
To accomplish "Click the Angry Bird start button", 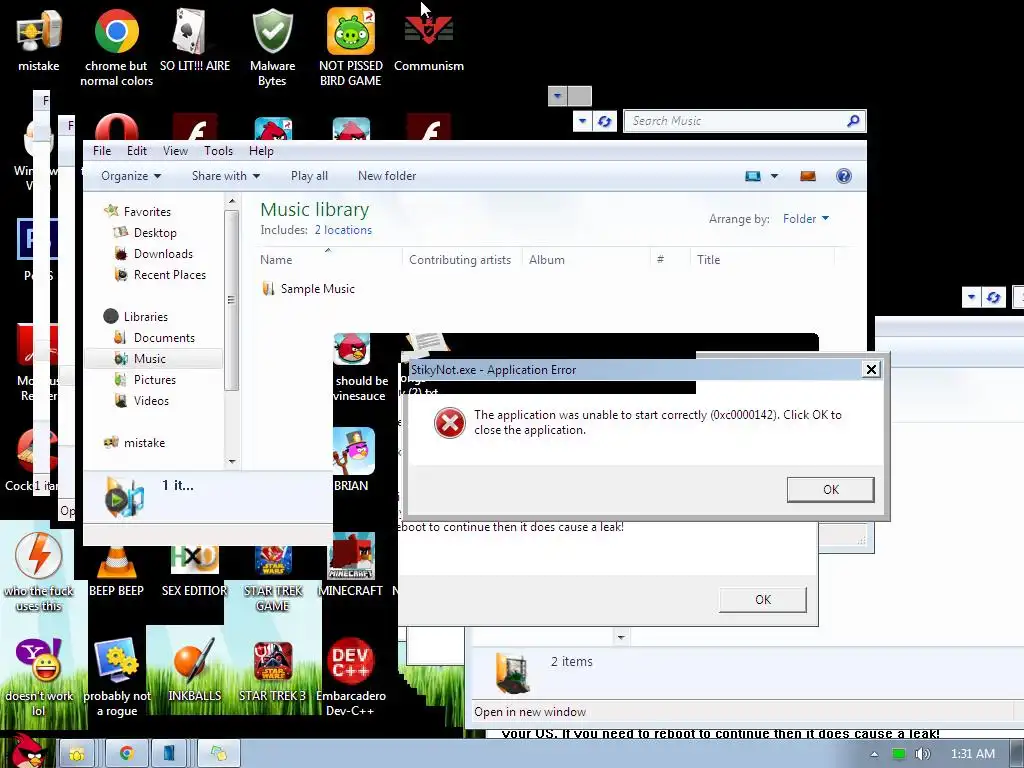I will click(26, 751).
